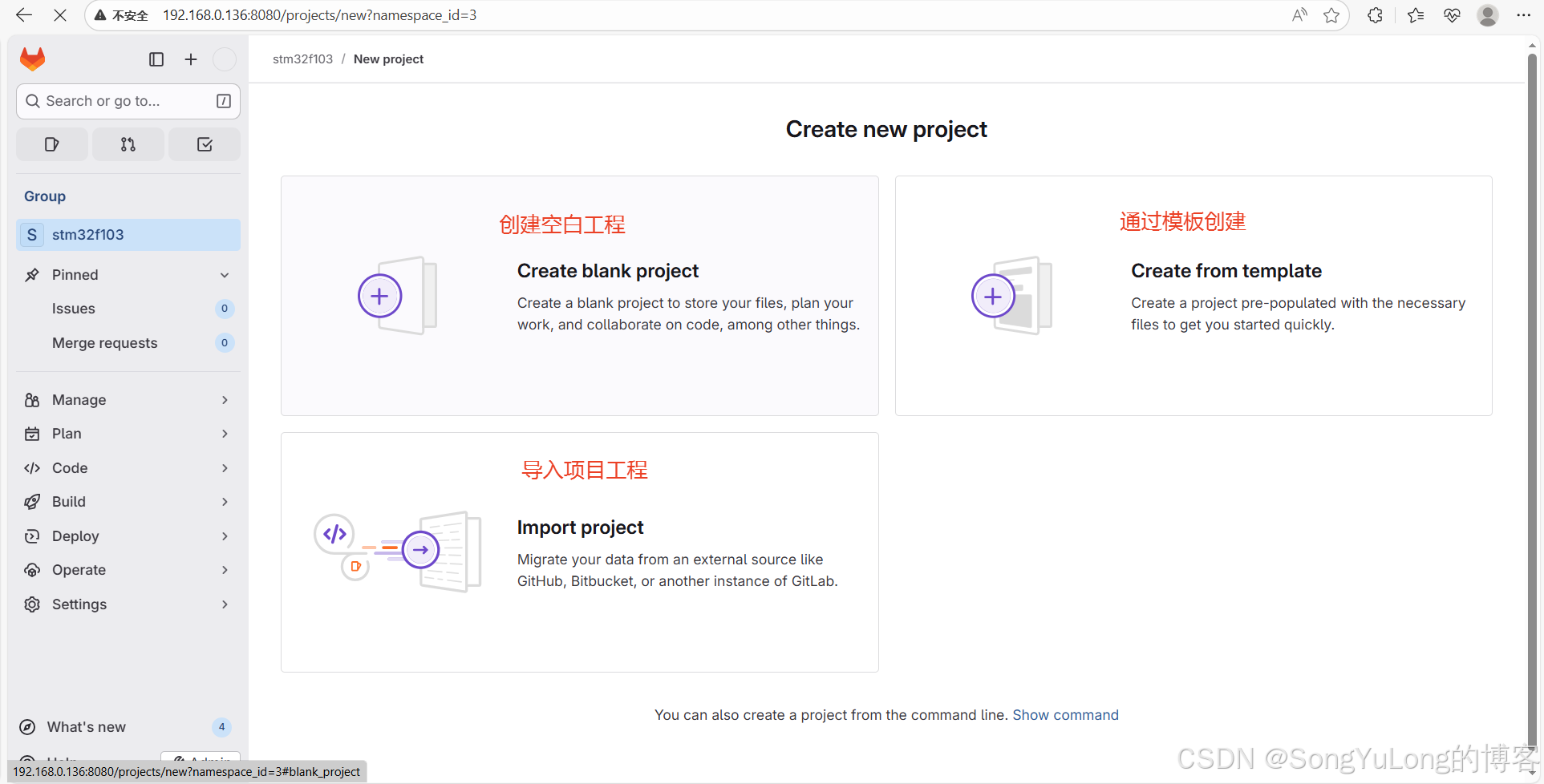Toggle the sidebar collapse icon
The image size is (1544, 784).
point(156,59)
